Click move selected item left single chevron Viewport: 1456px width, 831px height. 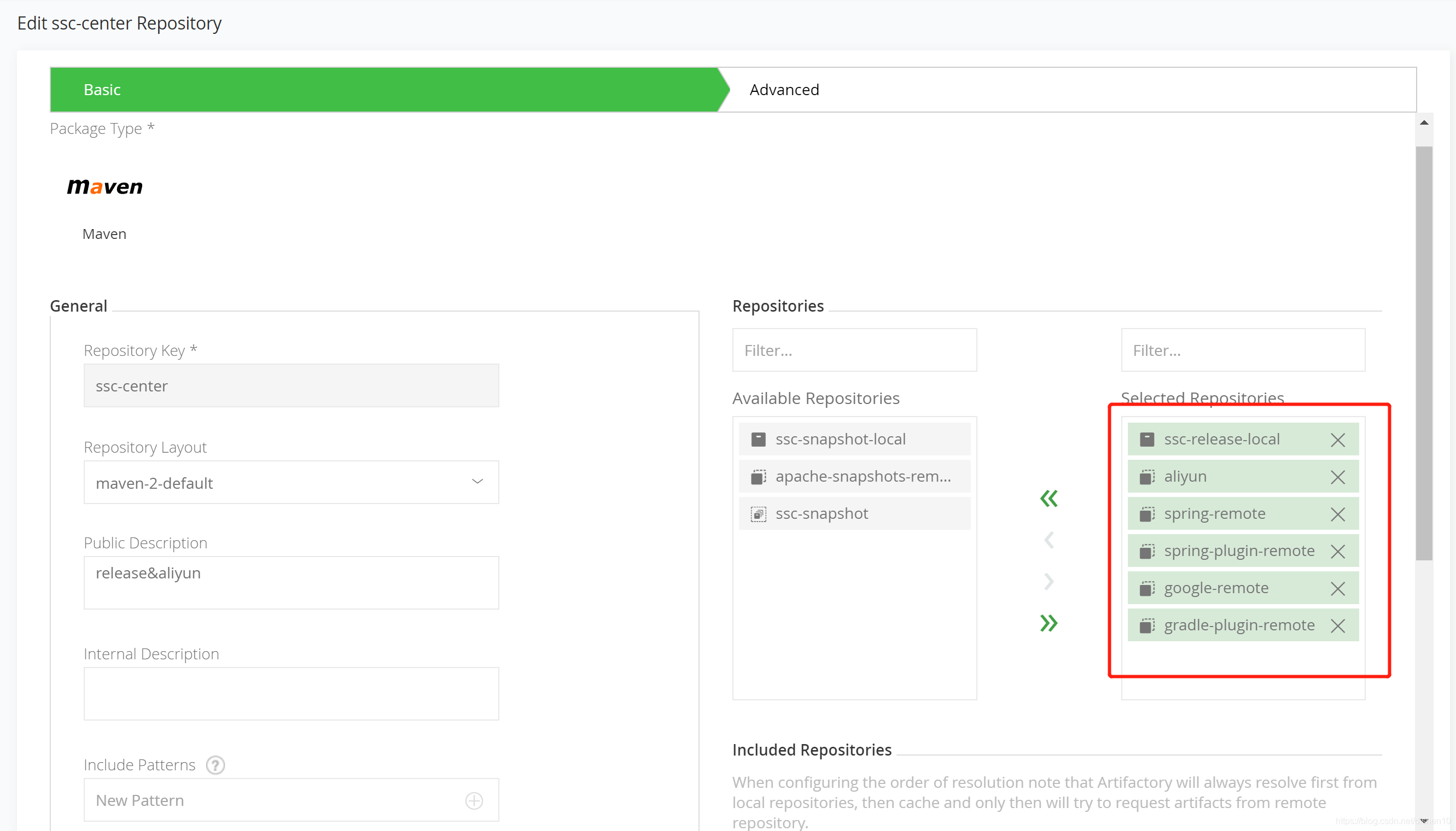pyautogui.click(x=1047, y=540)
